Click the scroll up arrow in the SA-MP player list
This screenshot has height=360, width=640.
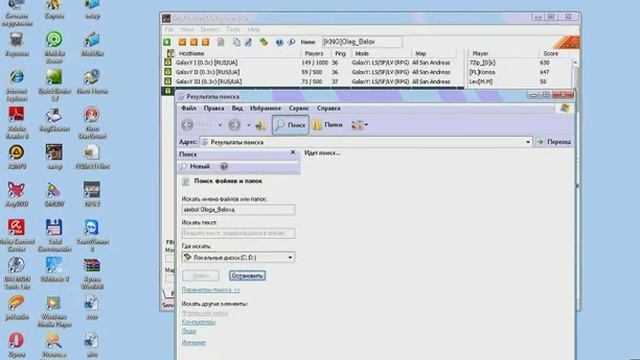click(x=575, y=62)
